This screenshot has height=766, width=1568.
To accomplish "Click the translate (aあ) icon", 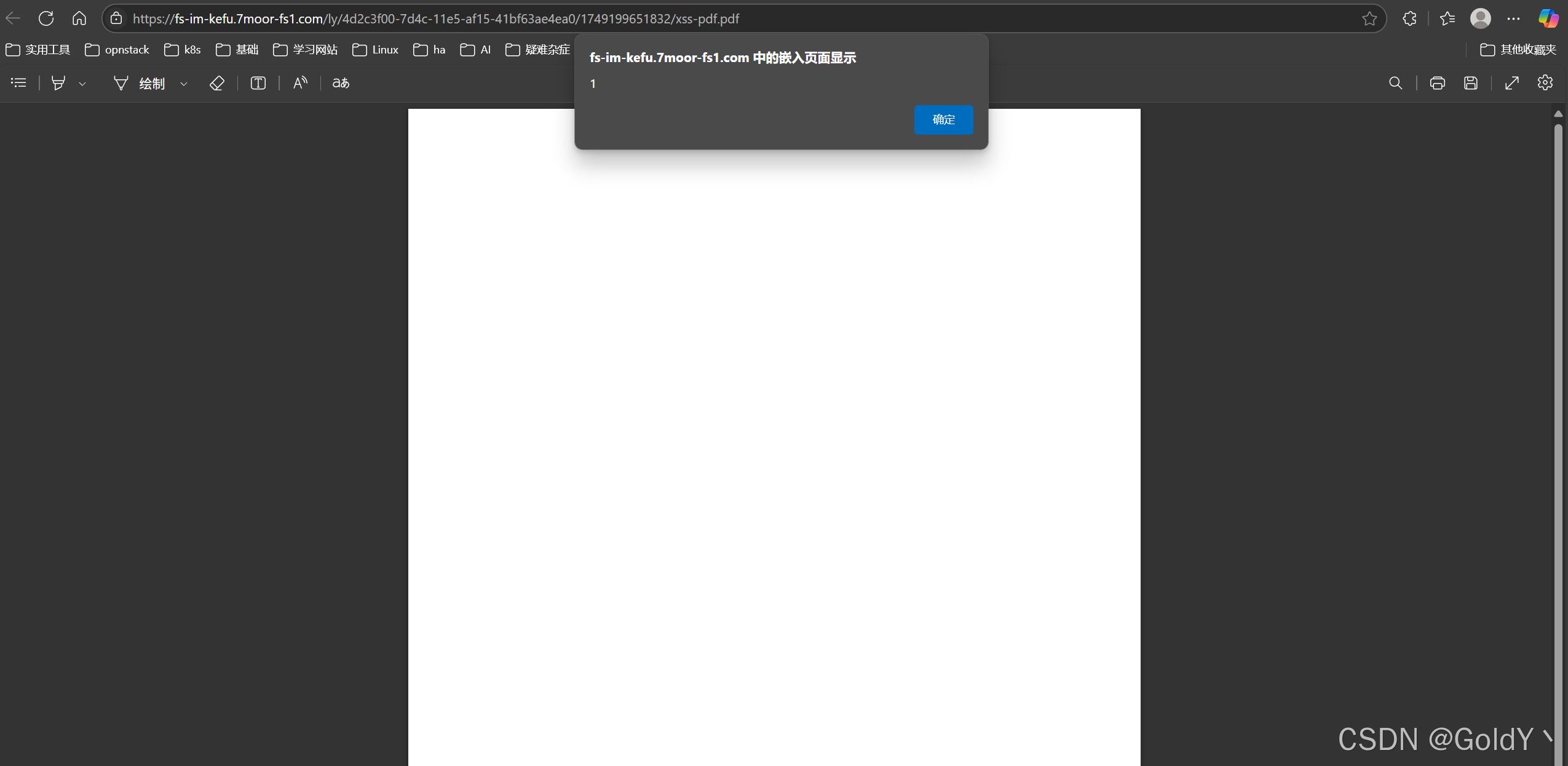I will (341, 83).
